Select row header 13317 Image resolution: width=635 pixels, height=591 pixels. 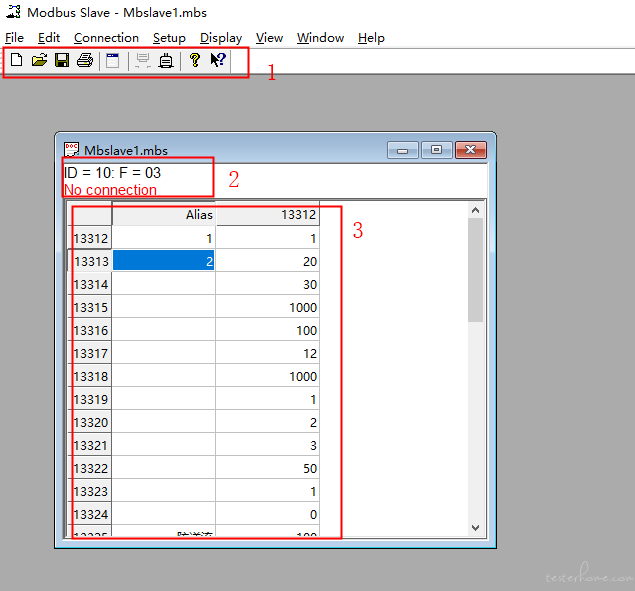point(90,353)
